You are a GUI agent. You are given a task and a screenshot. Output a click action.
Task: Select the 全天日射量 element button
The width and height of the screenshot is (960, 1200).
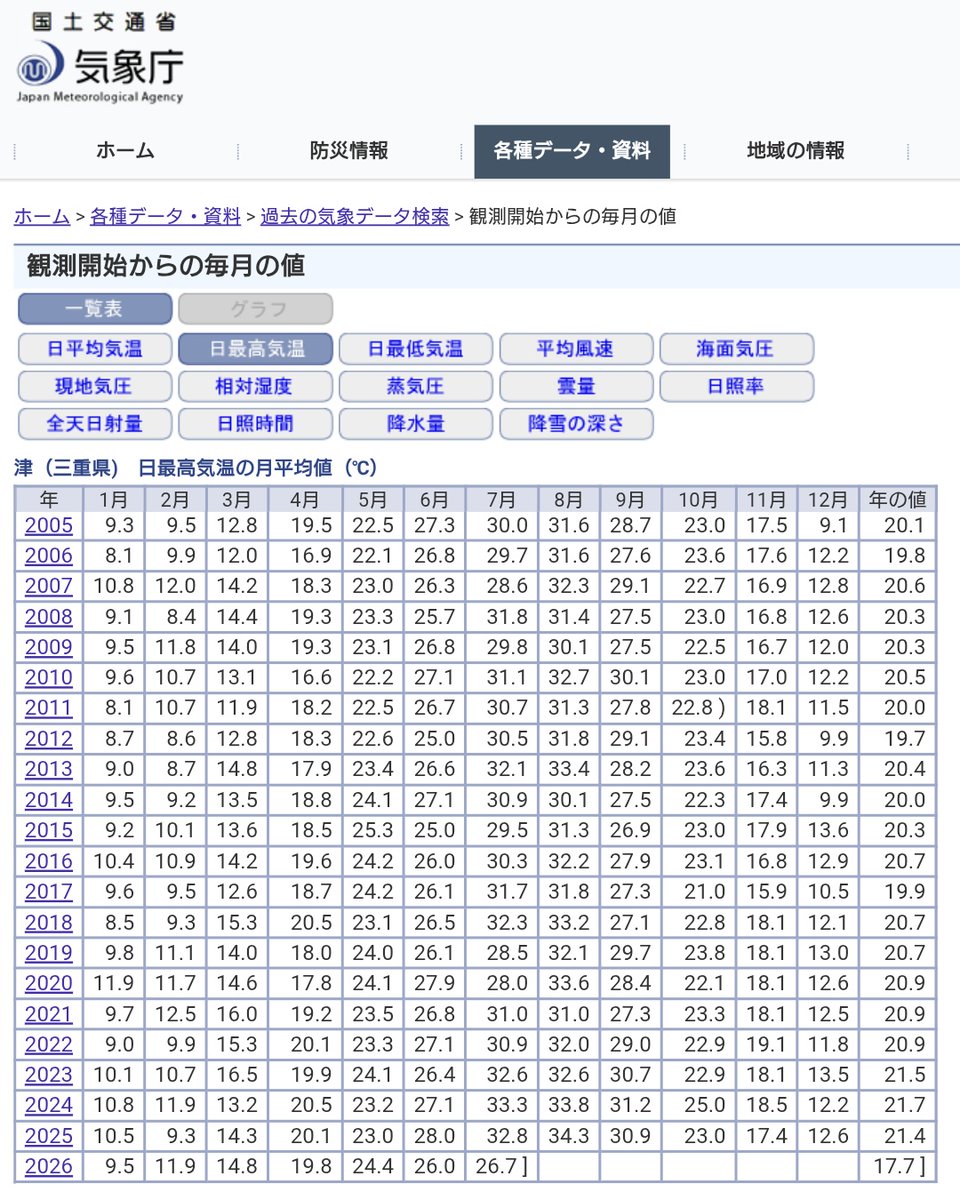(x=95, y=424)
